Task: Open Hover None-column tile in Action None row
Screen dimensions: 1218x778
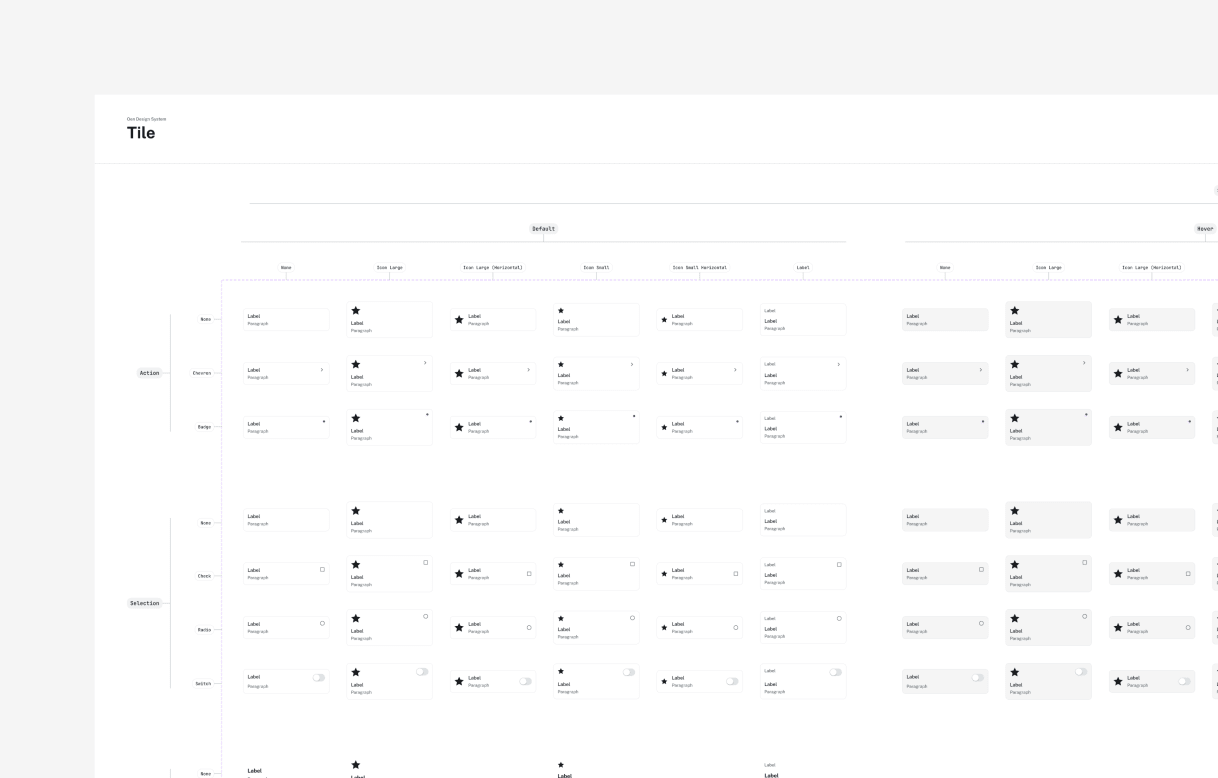Action: 945,320
